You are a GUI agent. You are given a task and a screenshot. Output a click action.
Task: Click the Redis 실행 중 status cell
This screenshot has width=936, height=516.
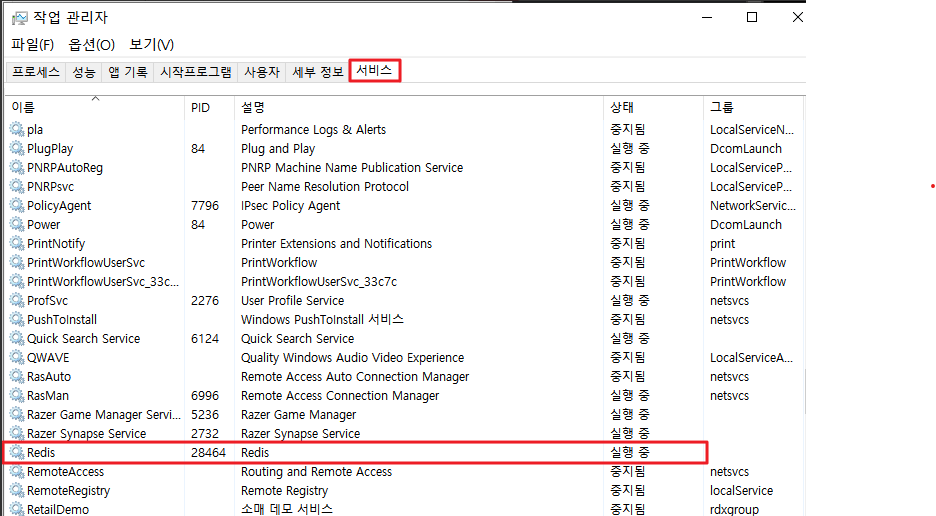coord(630,453)
